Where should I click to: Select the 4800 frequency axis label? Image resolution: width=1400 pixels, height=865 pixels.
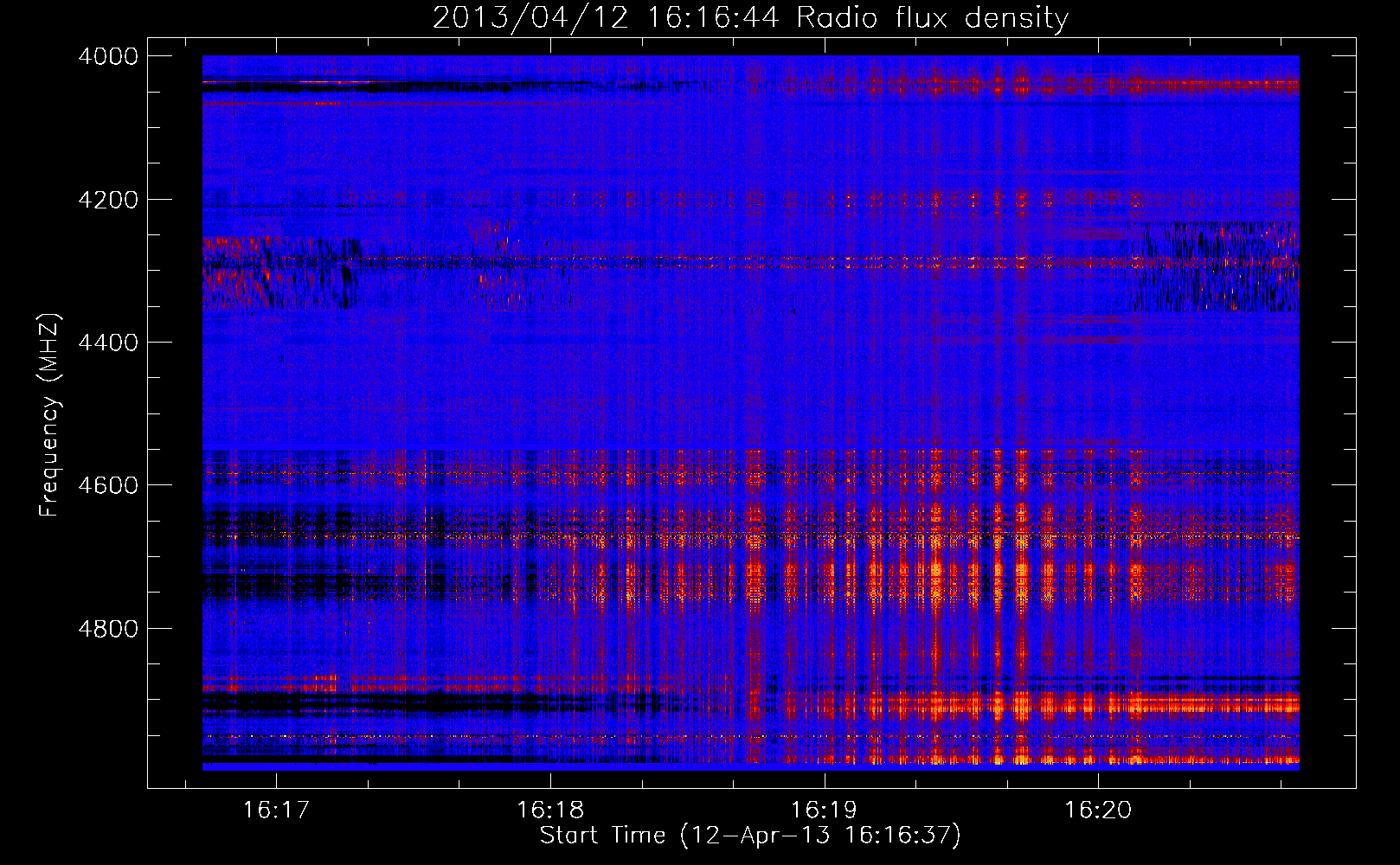pos(108,629)
